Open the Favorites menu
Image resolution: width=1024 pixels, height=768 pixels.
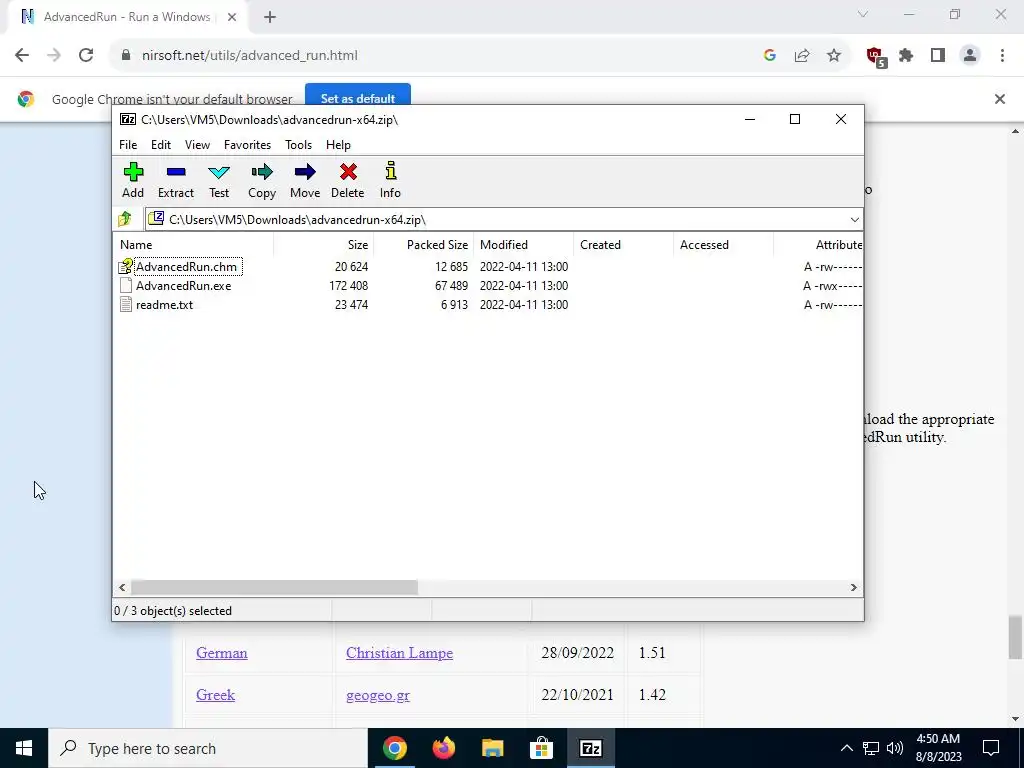[x=248, y=145]
